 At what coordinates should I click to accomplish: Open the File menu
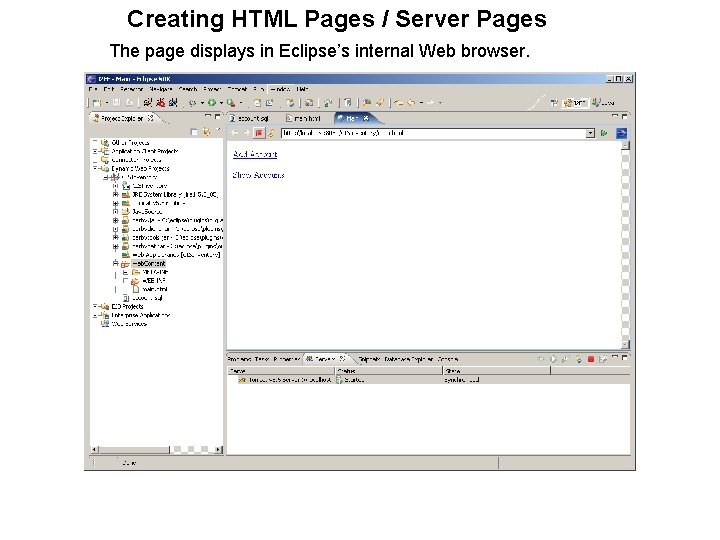(93, 89)
